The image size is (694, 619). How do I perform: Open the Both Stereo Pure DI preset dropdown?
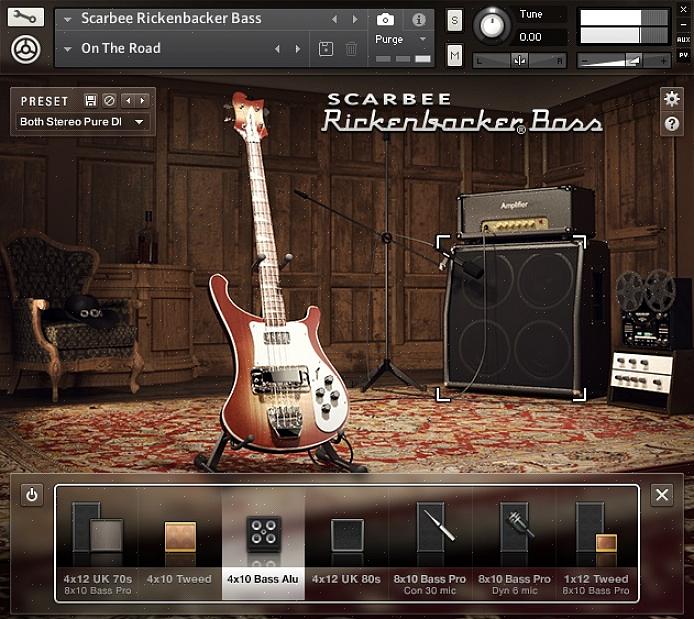pos(83,122)
